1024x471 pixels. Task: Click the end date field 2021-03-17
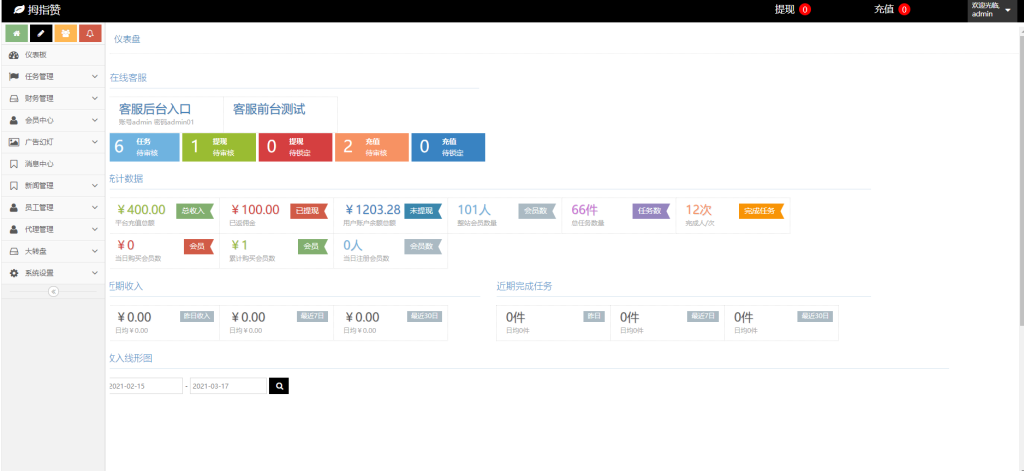coord(229,386)
